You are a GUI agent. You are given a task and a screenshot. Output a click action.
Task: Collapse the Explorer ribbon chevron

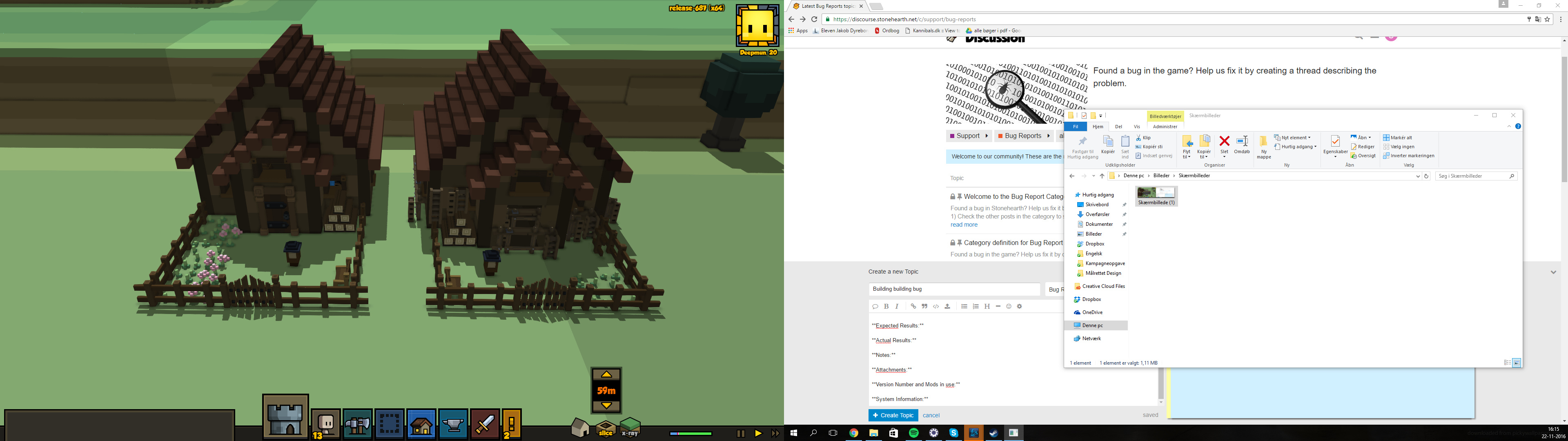[x=1509, y=127]
